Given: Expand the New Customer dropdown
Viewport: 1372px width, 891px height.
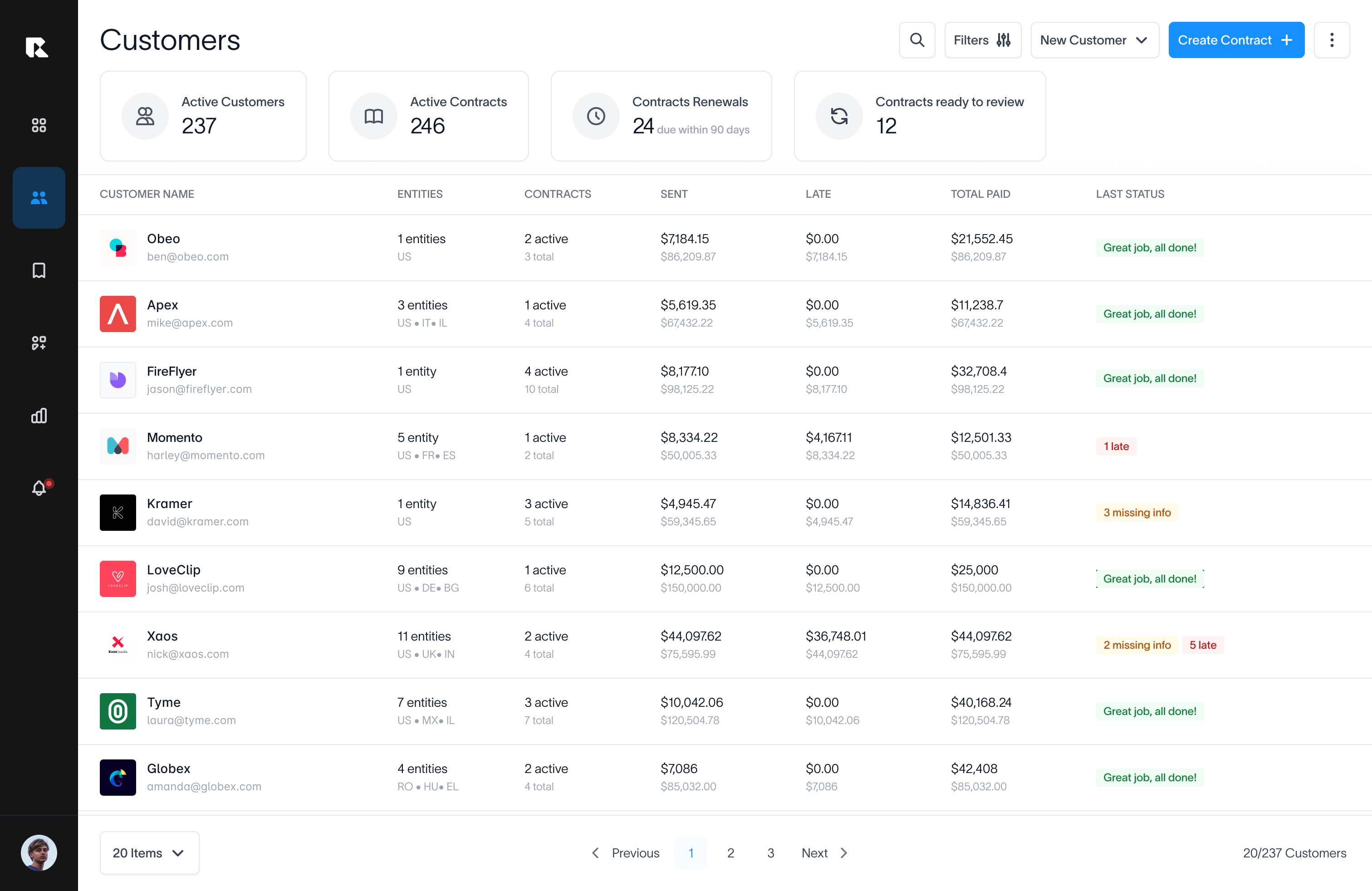Looking at the screenshot, I should [x=1093, y=40].
